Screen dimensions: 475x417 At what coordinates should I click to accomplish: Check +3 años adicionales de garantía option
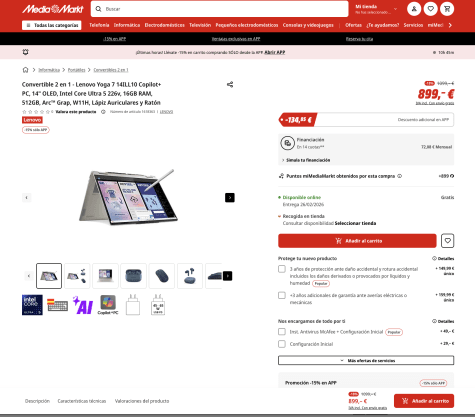(x=282, y=295)
